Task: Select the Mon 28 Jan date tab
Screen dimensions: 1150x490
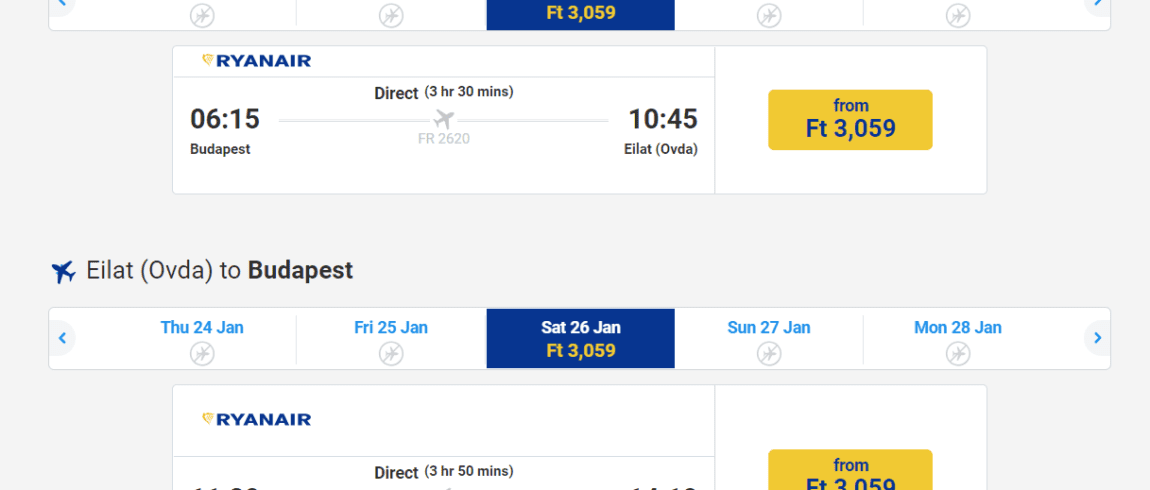Action: 958,338
